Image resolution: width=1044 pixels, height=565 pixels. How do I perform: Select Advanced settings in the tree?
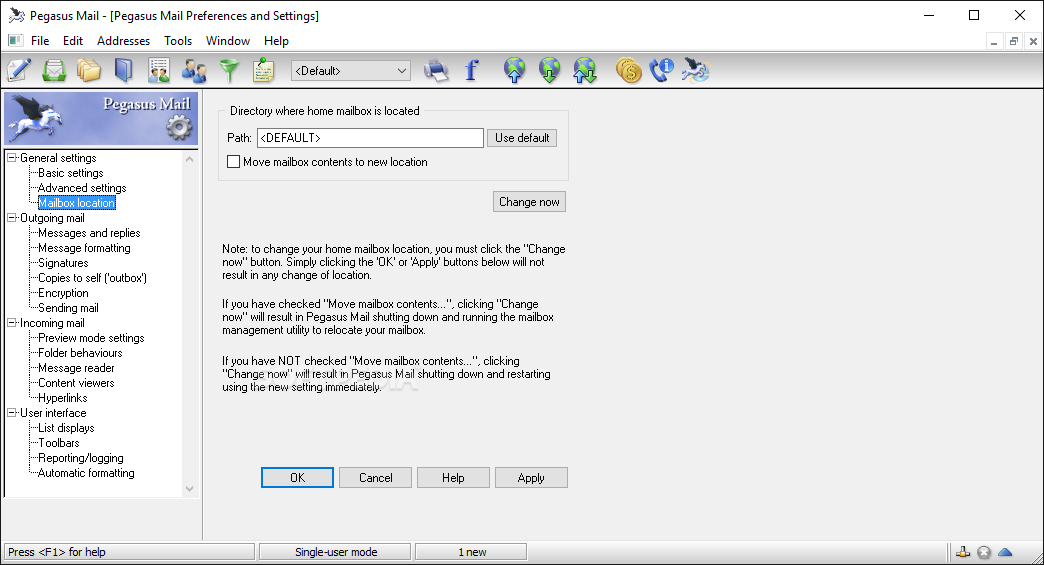tap(82, 188)
